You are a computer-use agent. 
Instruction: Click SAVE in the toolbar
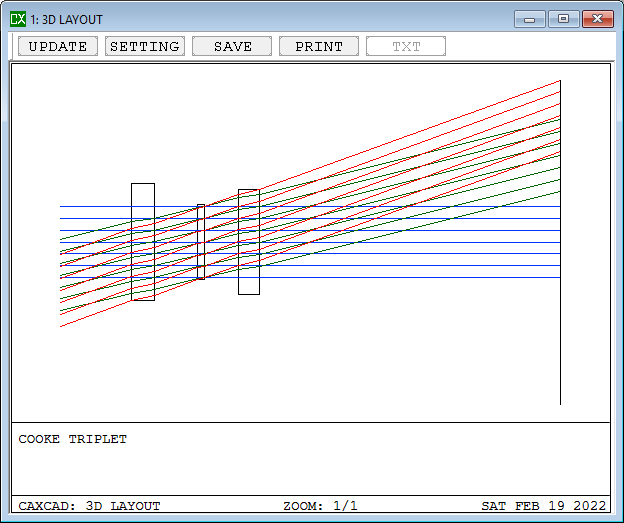[232, 46]
